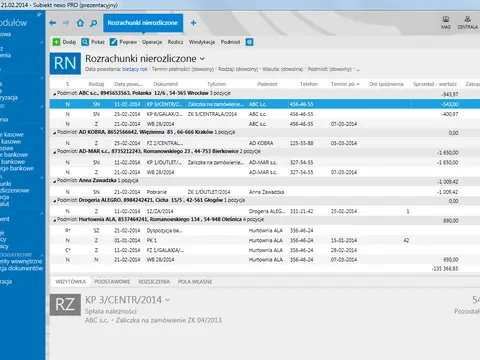This screenshot has height=360, width=480.
Task: Pin the modules sidebar with pin icon
Action: [39, 14]
